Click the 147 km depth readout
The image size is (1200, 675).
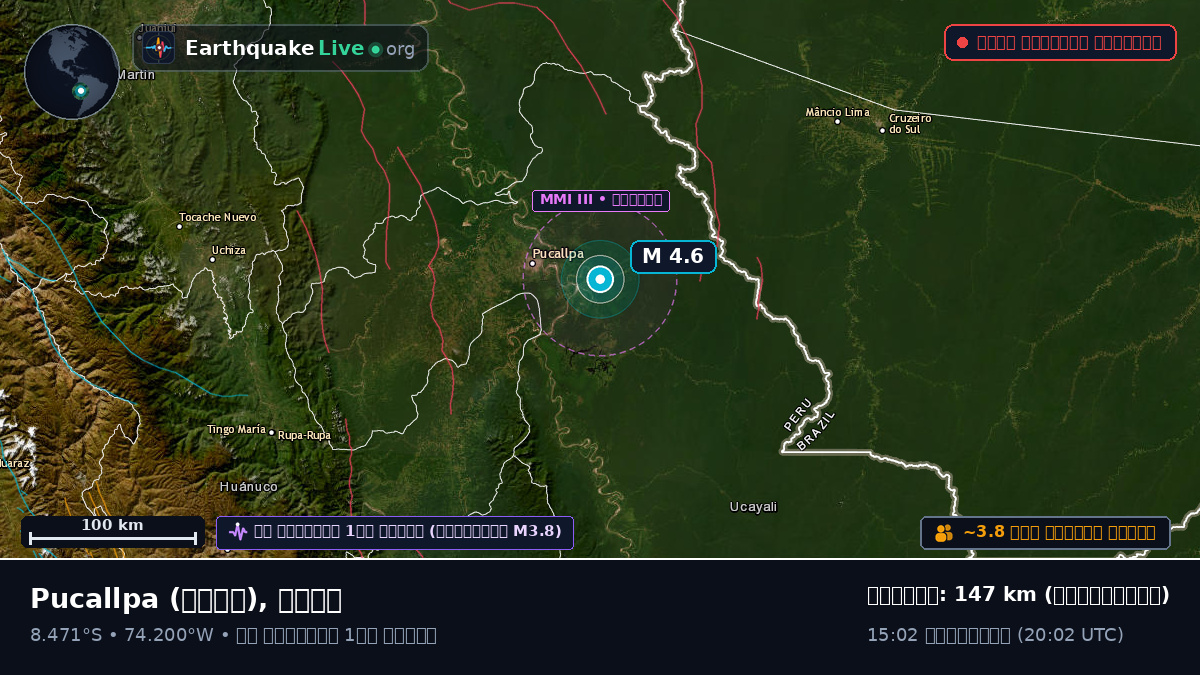click(x=1018, y=595)
